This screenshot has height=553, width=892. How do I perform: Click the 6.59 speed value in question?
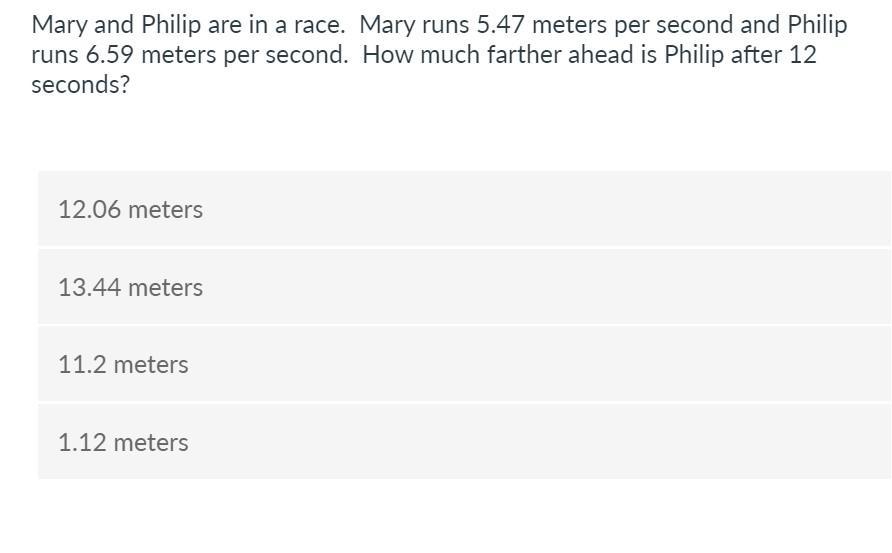[110, 55]
